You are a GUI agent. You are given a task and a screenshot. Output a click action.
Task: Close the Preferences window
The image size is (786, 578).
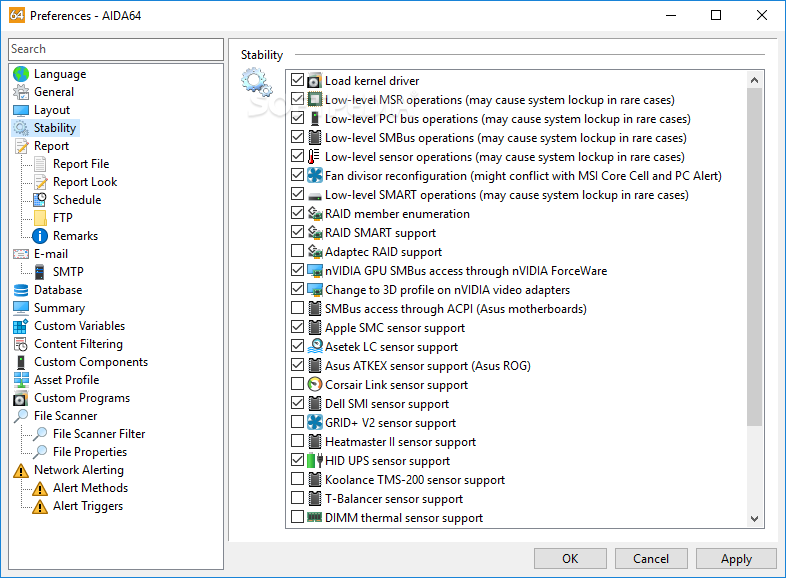(x=761, y=15)
